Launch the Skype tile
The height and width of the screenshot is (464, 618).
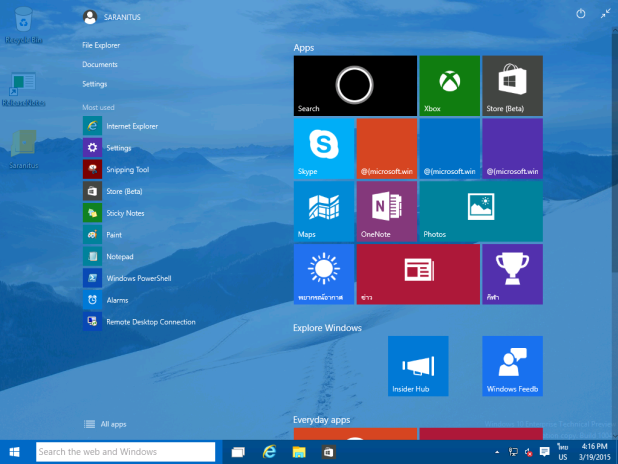pos(324,149)
